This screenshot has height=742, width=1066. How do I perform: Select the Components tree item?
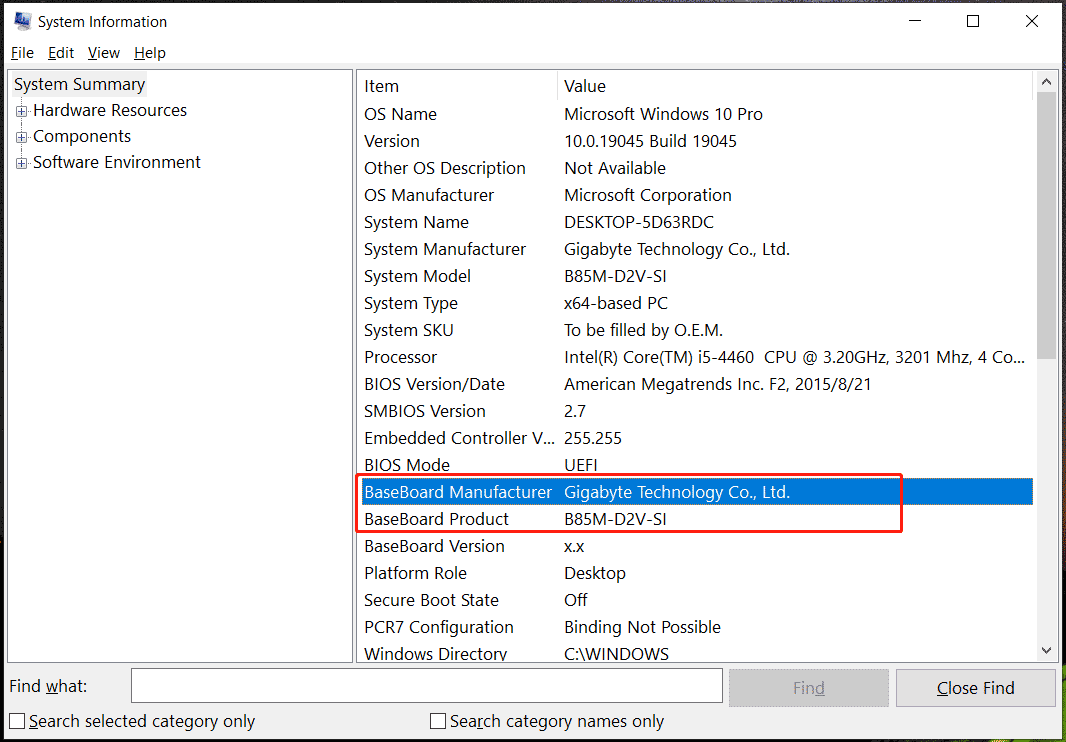[82, 136]
